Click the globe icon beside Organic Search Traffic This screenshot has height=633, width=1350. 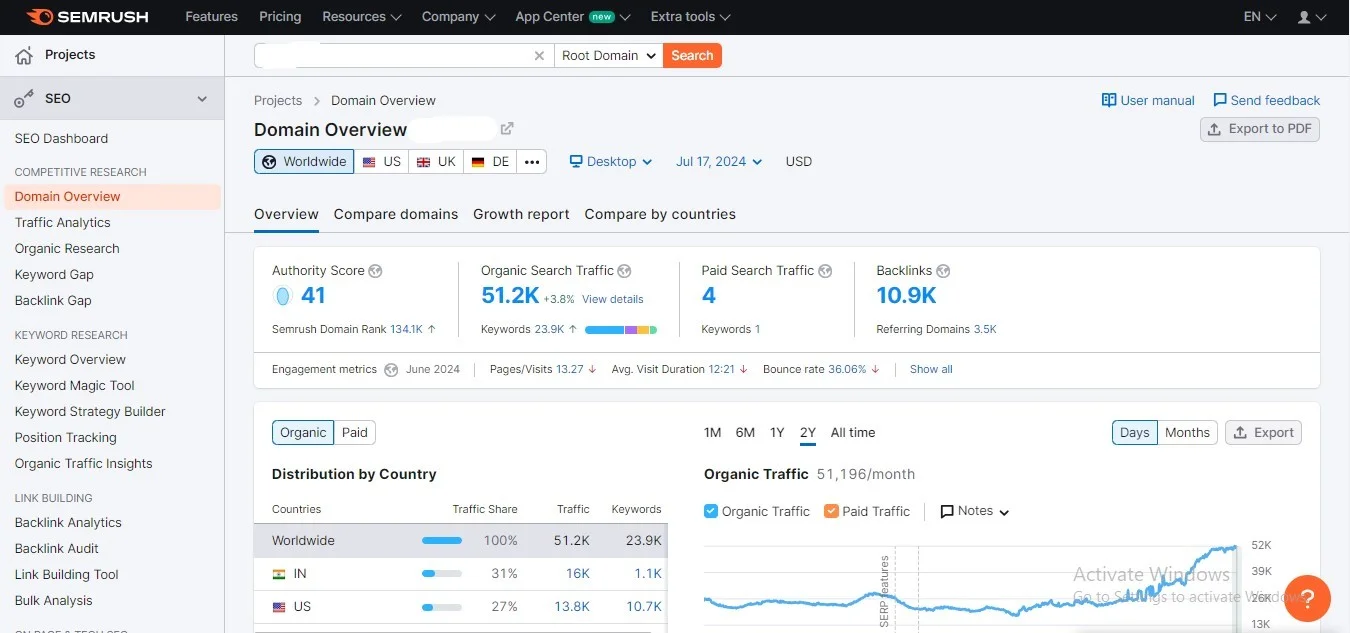click(624, 271)
